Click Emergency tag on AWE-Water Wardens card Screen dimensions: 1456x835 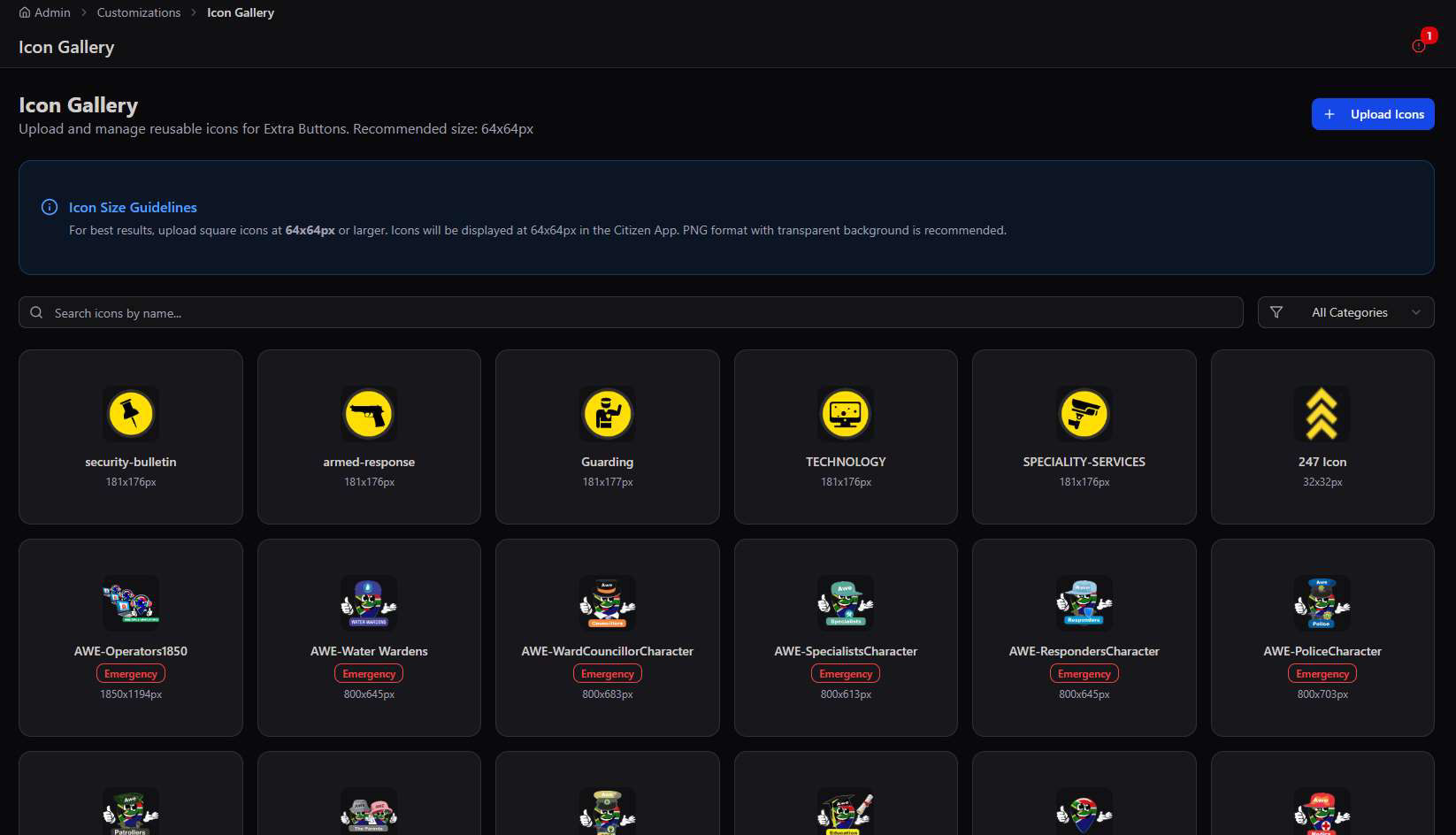pos(369,674)
